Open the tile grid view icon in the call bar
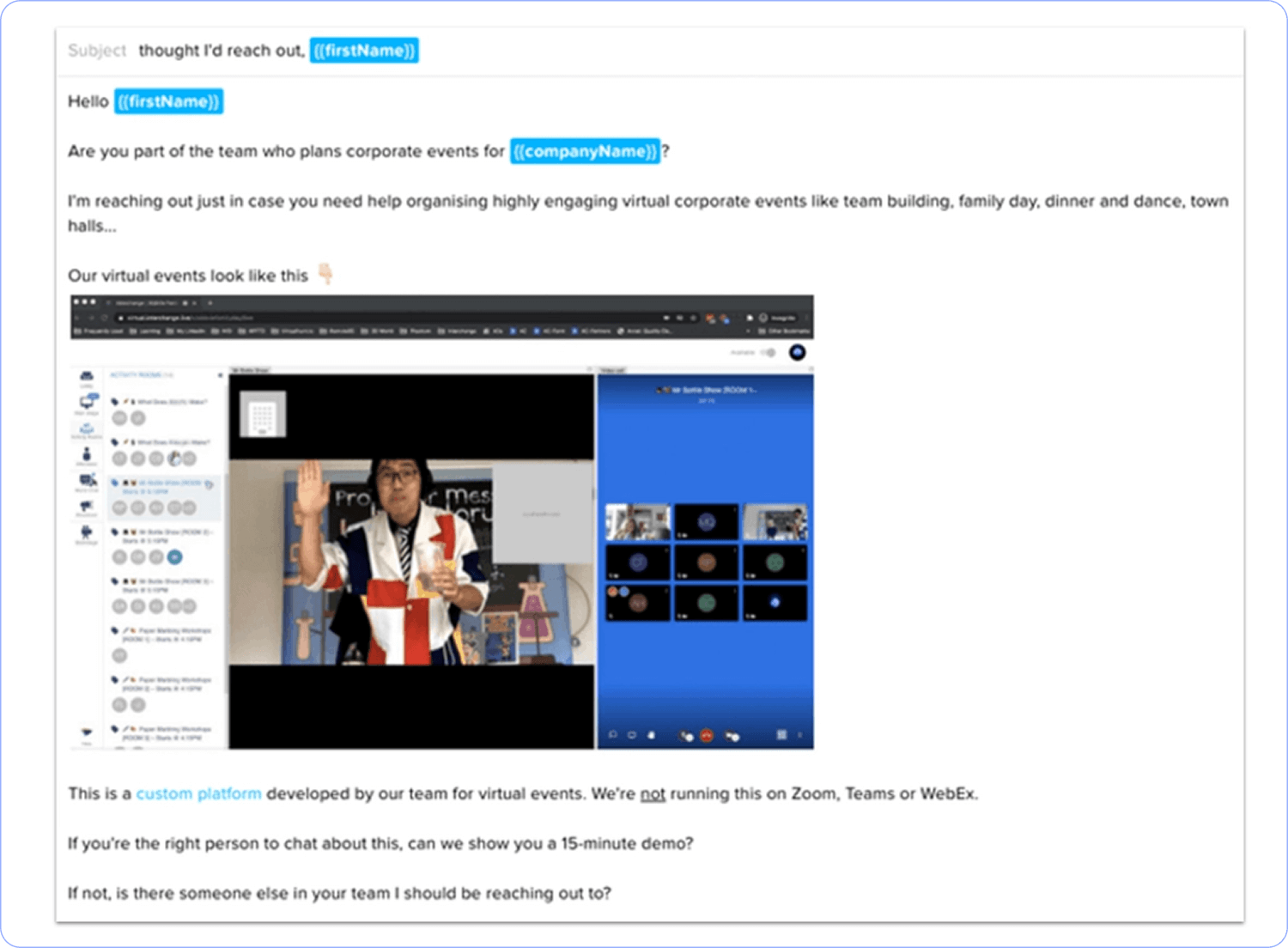 point(781,735)
